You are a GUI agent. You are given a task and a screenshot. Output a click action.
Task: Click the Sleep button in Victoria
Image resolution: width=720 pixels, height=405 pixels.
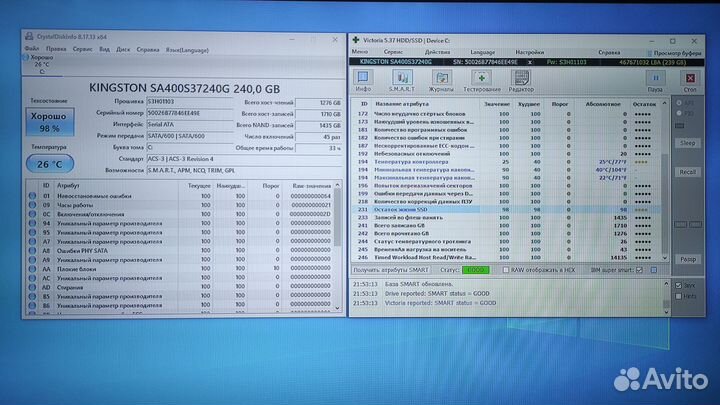687,143
